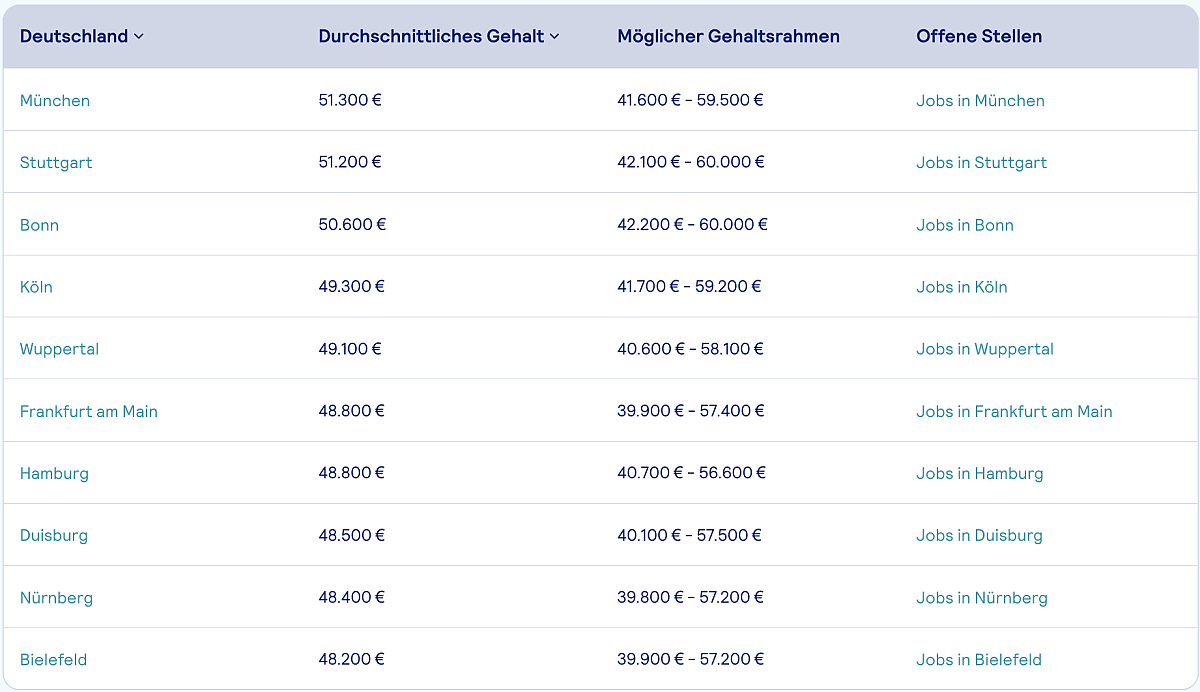Open the Hamburg city link
Viewport: 1200px width, 692px height.
54,473
